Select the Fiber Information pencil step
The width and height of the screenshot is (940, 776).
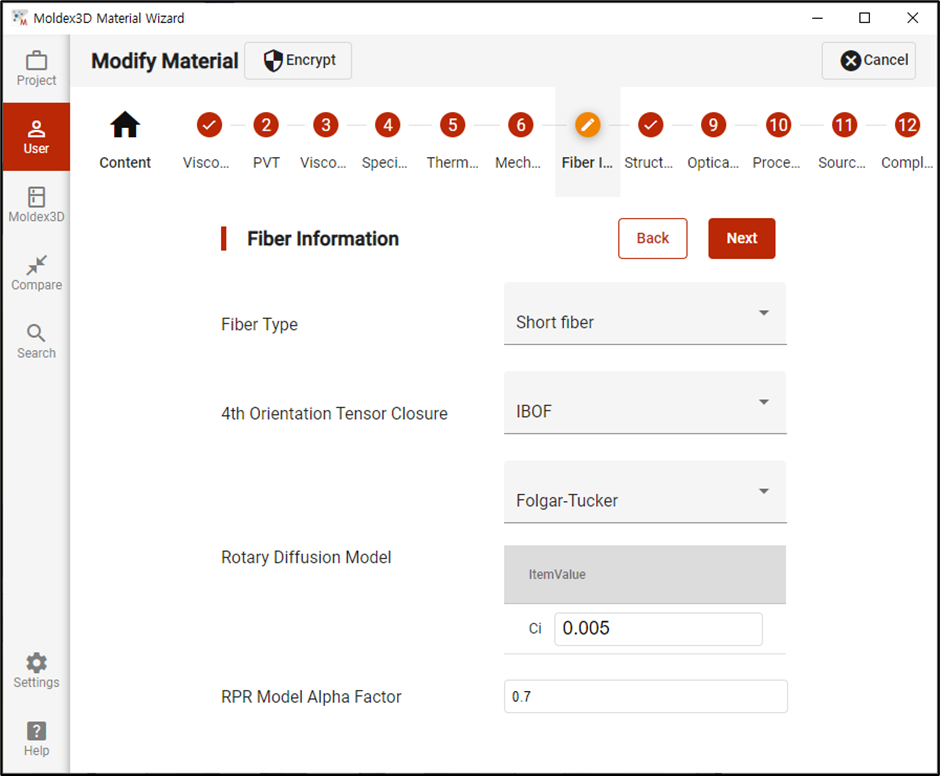tap(588, 141)
